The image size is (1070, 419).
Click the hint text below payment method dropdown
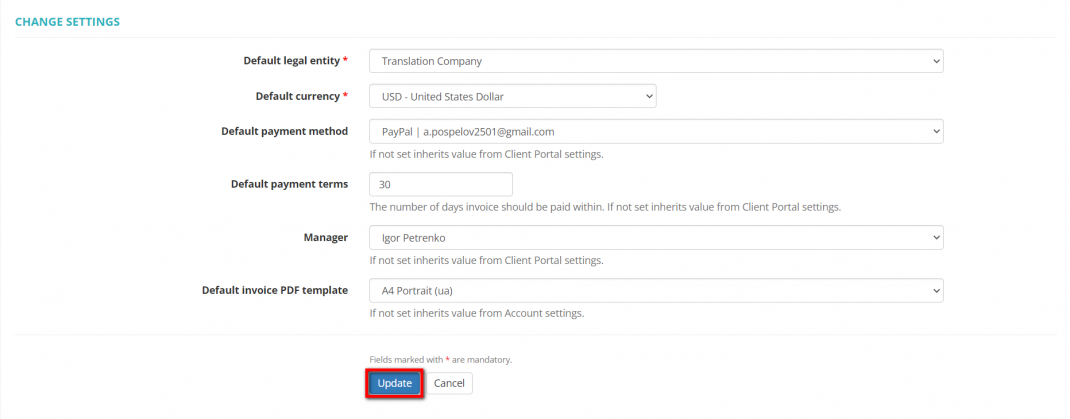click(x=486, y=154)
